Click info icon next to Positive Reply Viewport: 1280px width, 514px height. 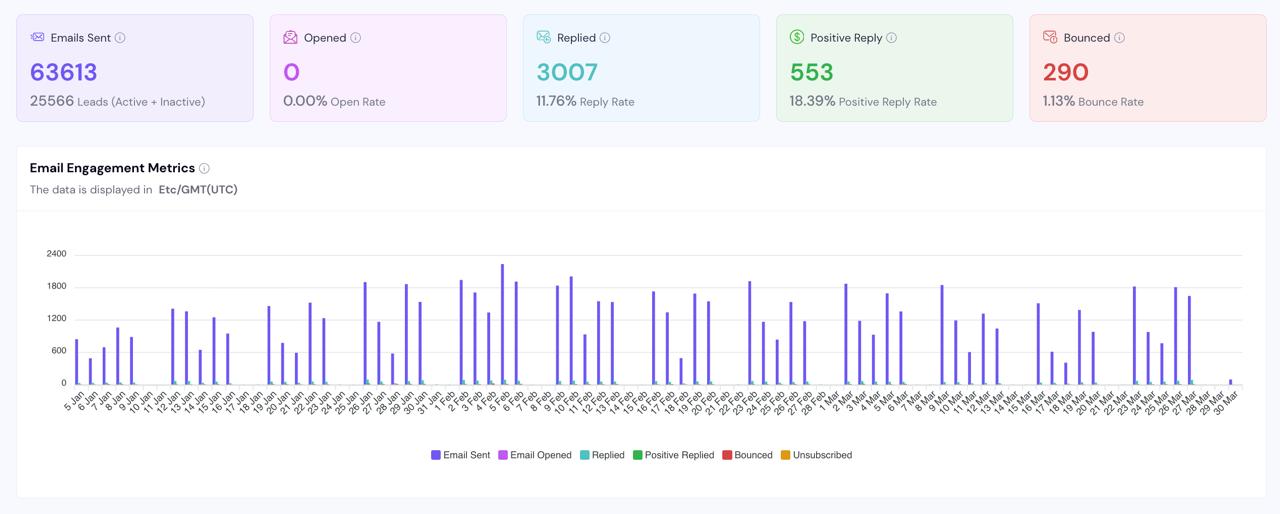[892, 38]
